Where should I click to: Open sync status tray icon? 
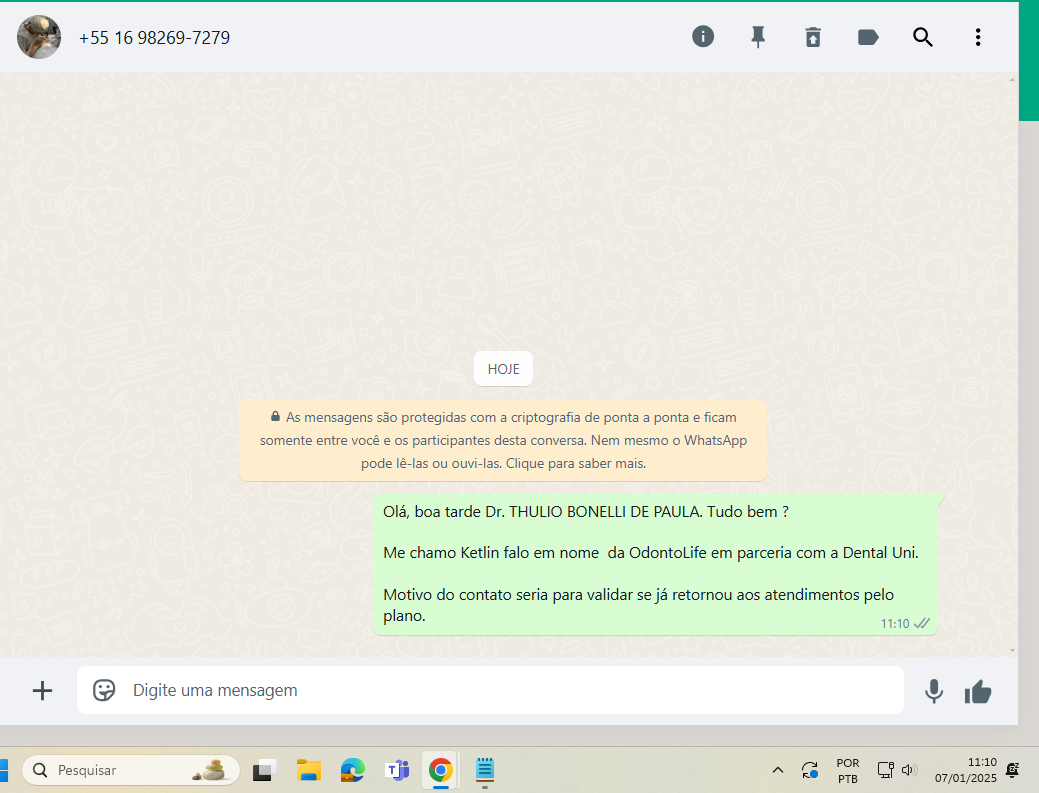coord(810,770)
